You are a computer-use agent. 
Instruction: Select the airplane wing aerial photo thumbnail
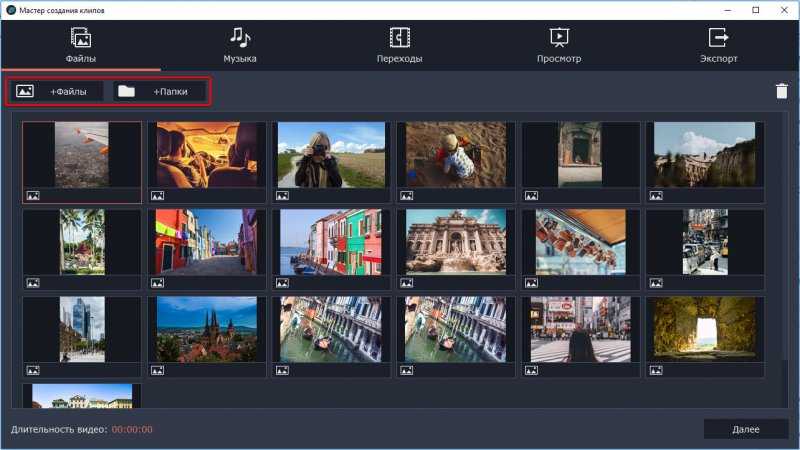(82, 155)
